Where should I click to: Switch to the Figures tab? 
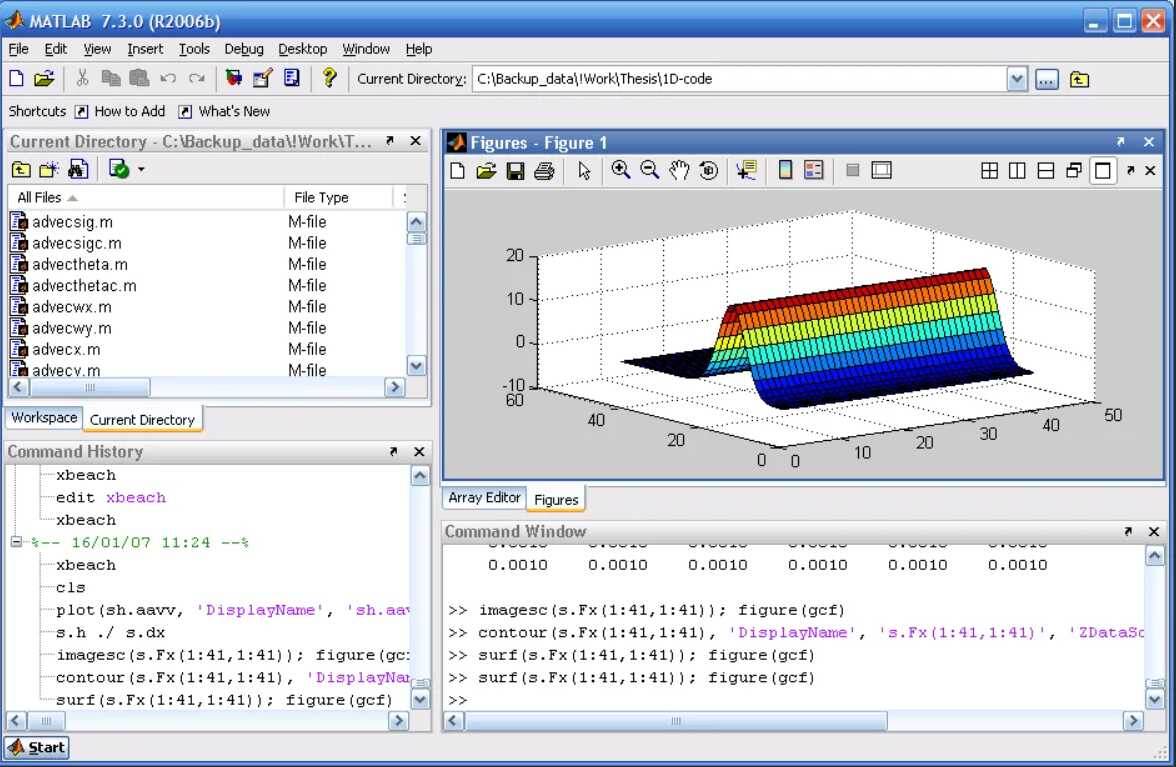coord(556,499)
